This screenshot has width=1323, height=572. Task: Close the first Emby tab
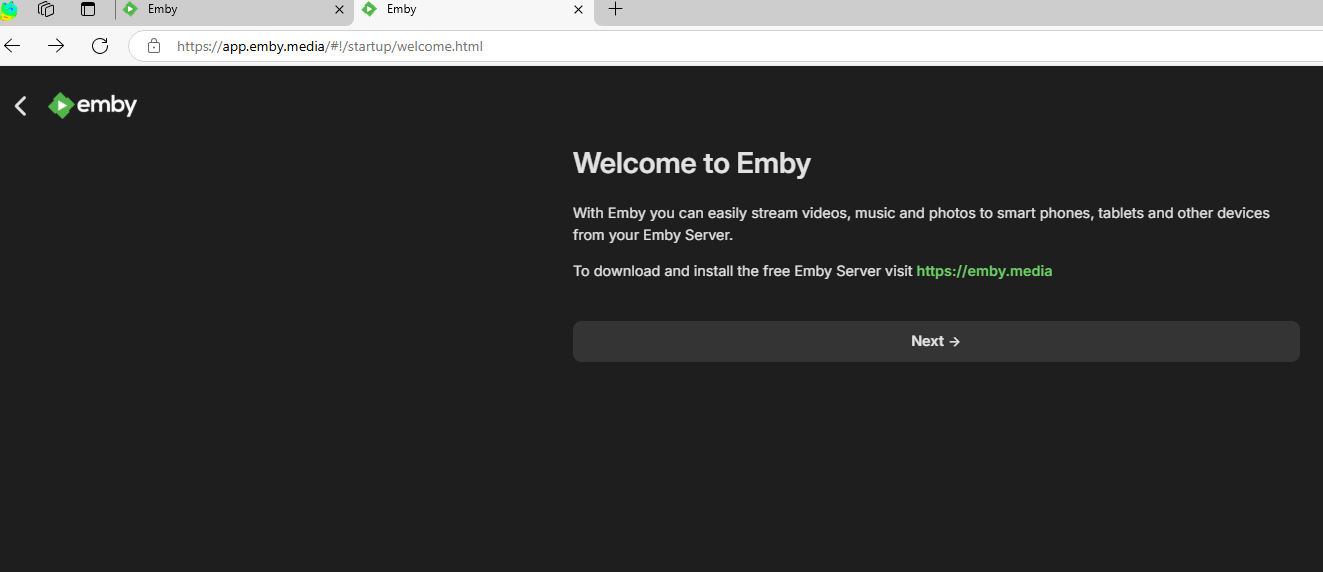pos(339,10)
